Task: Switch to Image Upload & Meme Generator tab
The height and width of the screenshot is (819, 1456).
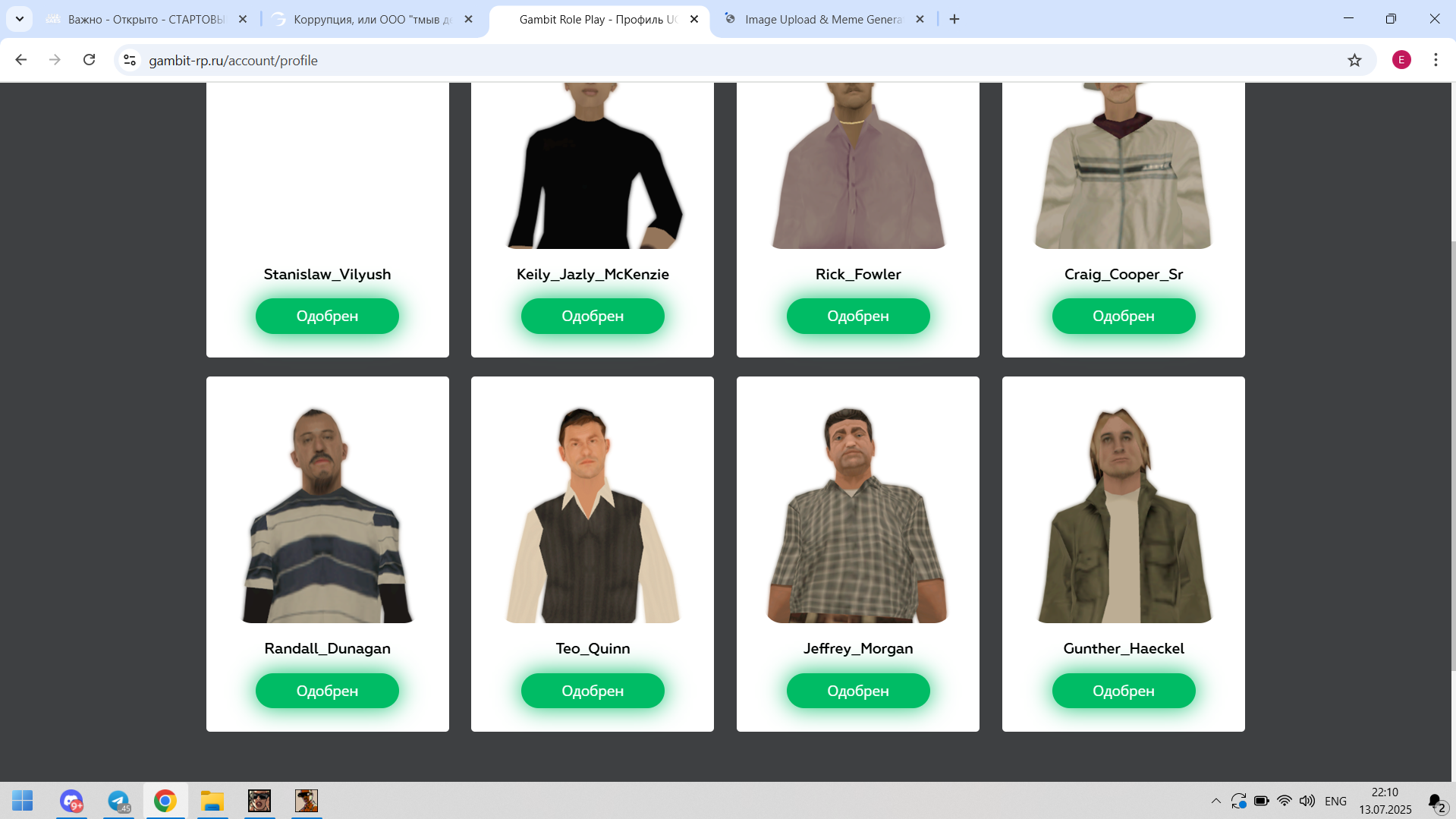Action: point(823,19)
